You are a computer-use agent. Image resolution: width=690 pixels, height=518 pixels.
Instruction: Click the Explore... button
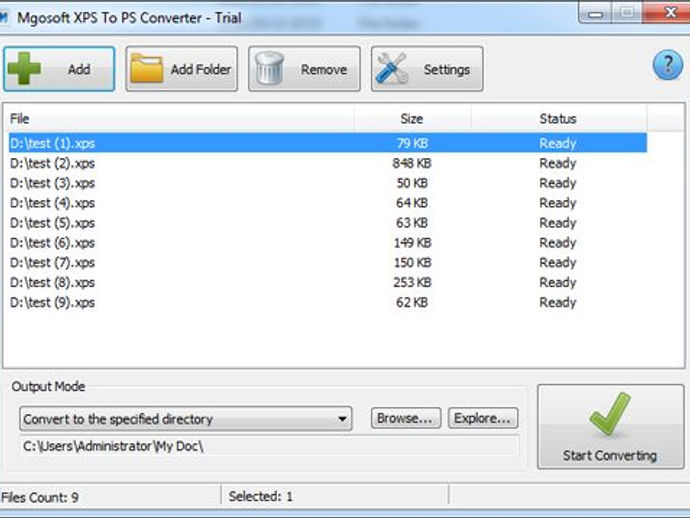point(483,418)
